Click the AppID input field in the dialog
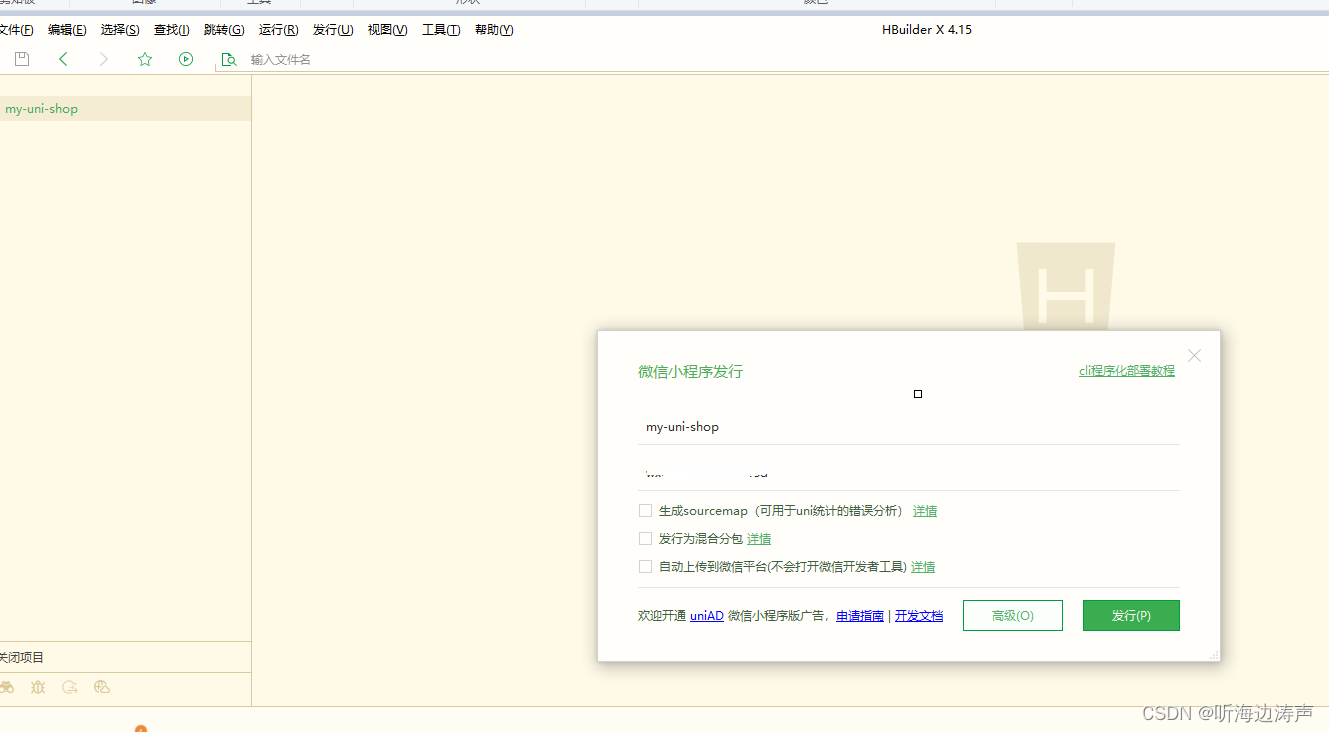The image size is (1329, 732). pos(909,472)
